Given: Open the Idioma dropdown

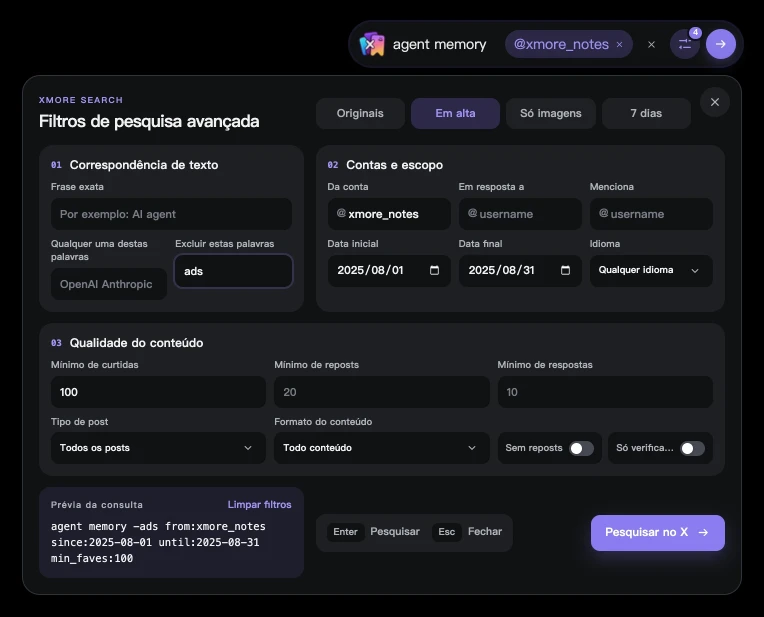Looking at the screenshot, I should pos(651,270).
